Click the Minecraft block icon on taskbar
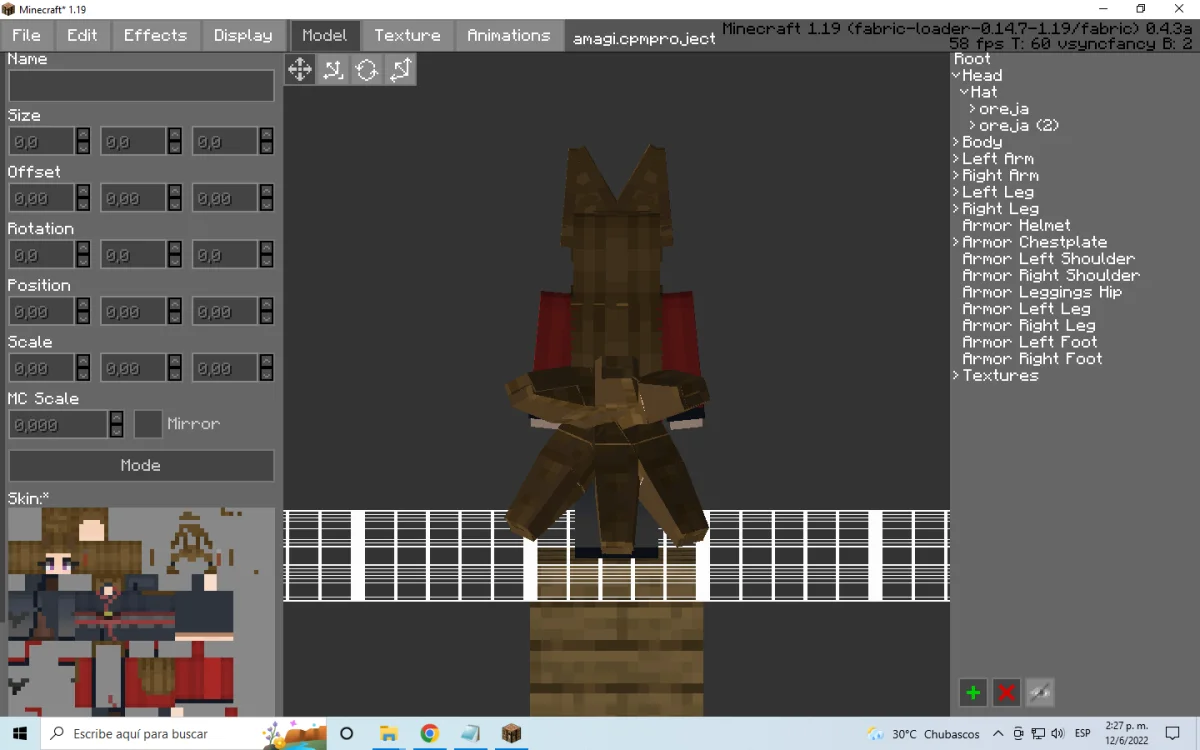Image resolution: width=1200 pixels, height=750 pixels. click(x=511, y=733)
